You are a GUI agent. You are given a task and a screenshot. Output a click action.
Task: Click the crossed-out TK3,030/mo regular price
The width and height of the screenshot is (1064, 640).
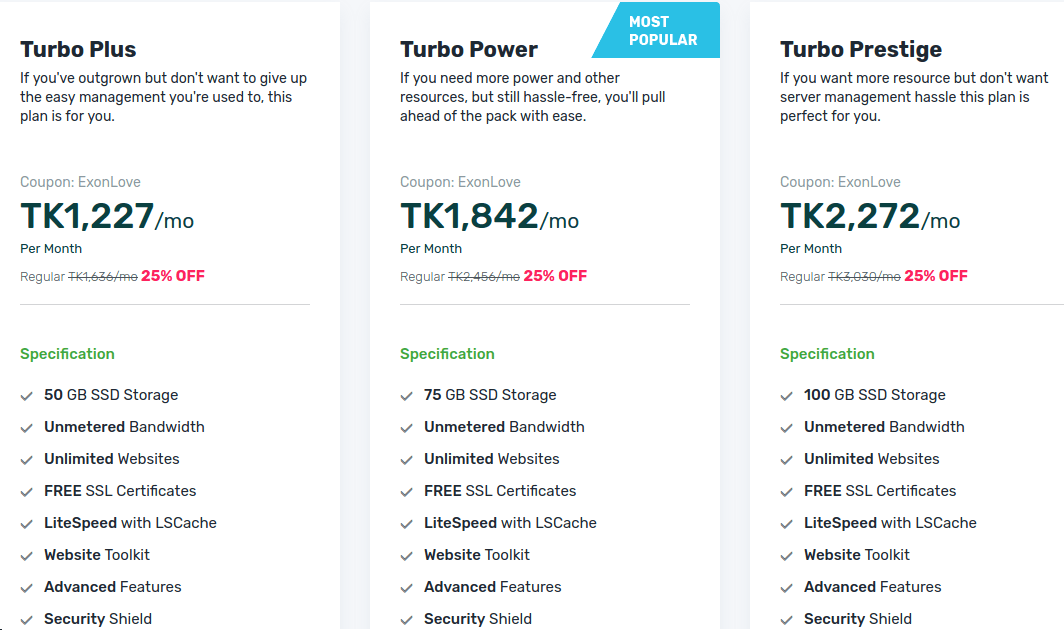(x=861, y=276)
